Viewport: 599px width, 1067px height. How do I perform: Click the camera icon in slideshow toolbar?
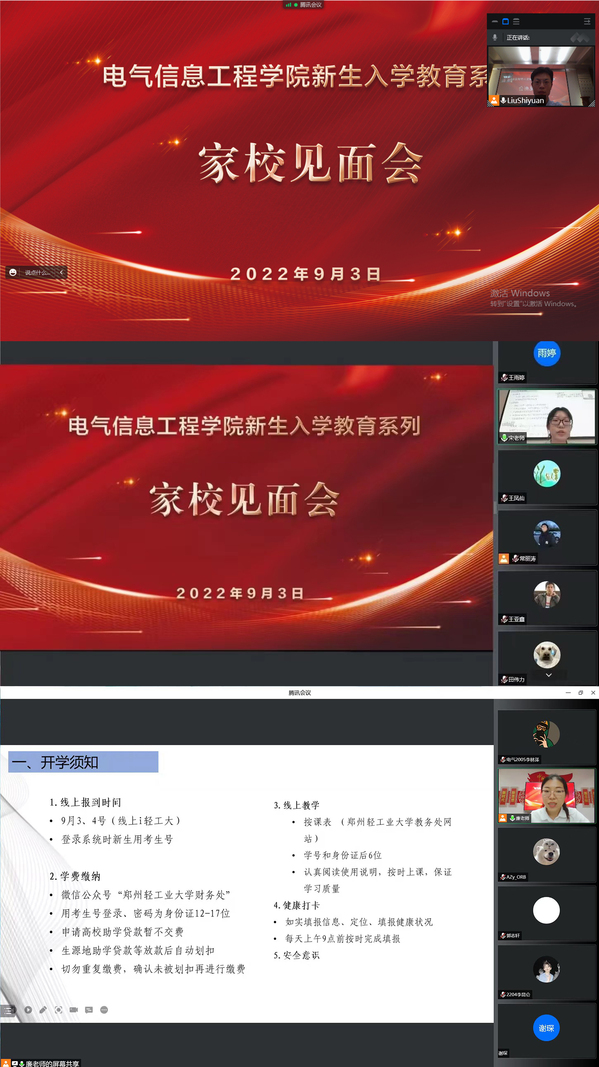[x=74, y=1010]
